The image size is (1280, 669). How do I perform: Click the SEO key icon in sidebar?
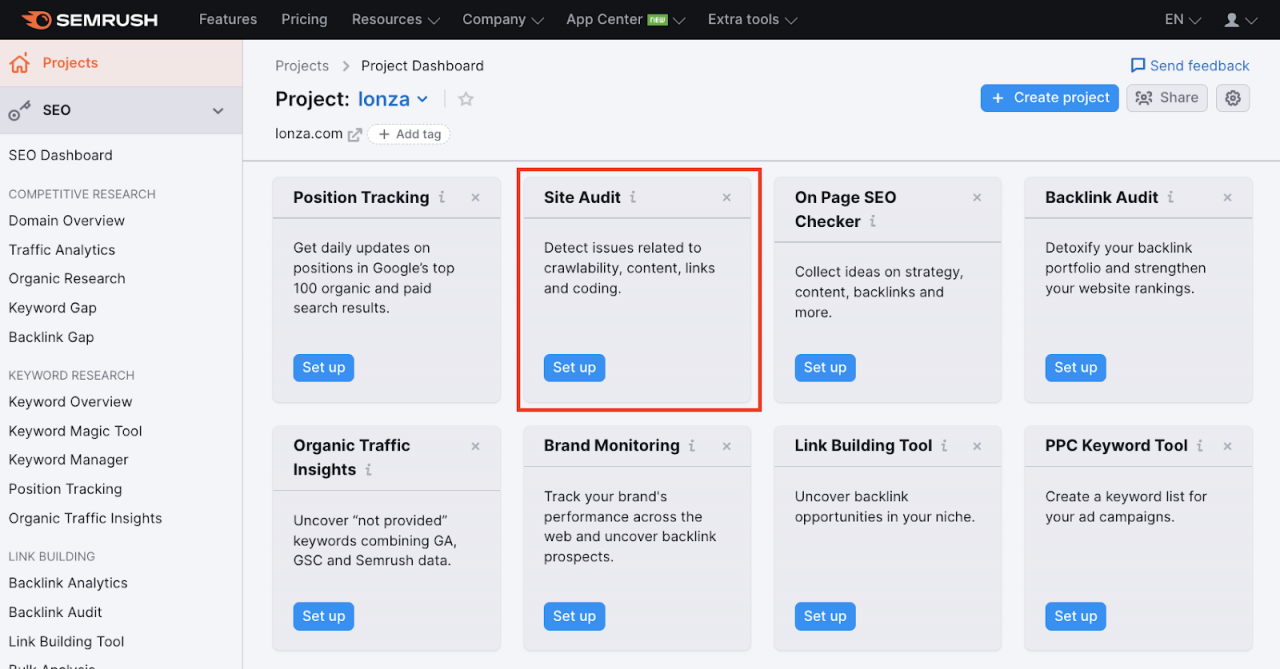[x=20, y=111]
